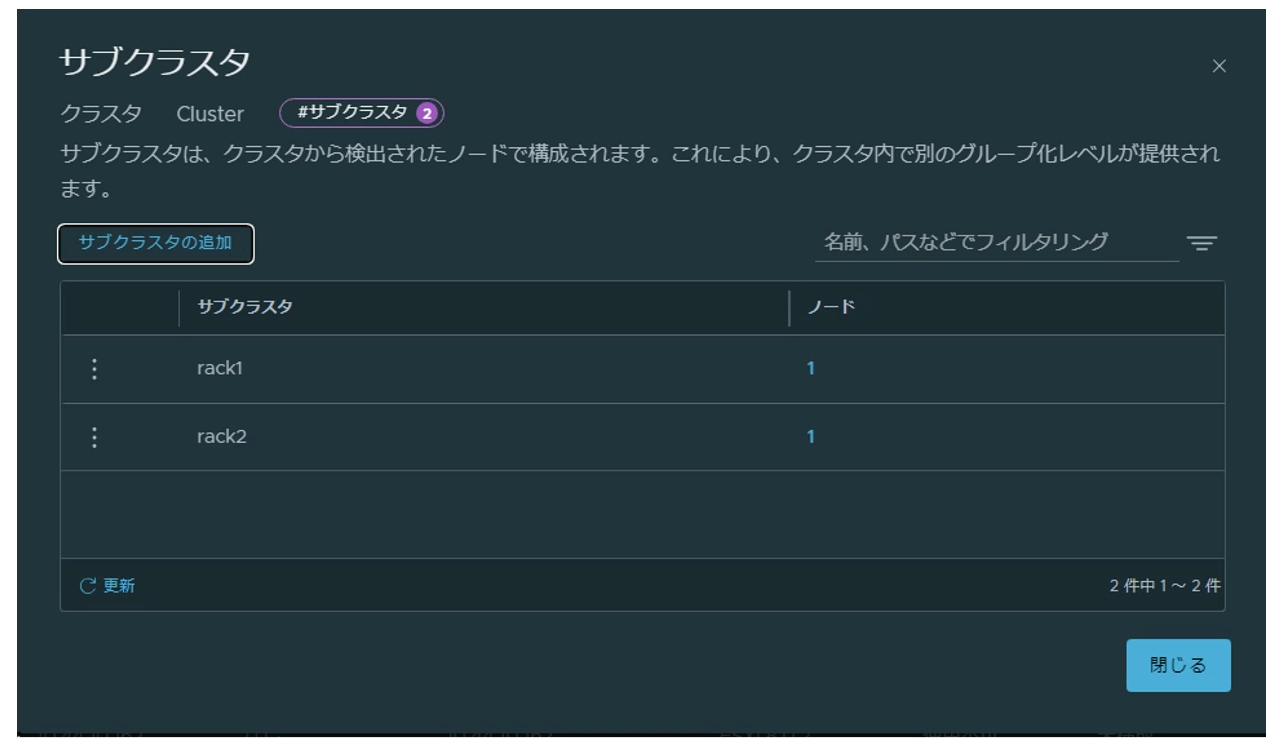Click the Cluster name text
Viewport: 1282px width, 747px height.
(x=210, y=114)
